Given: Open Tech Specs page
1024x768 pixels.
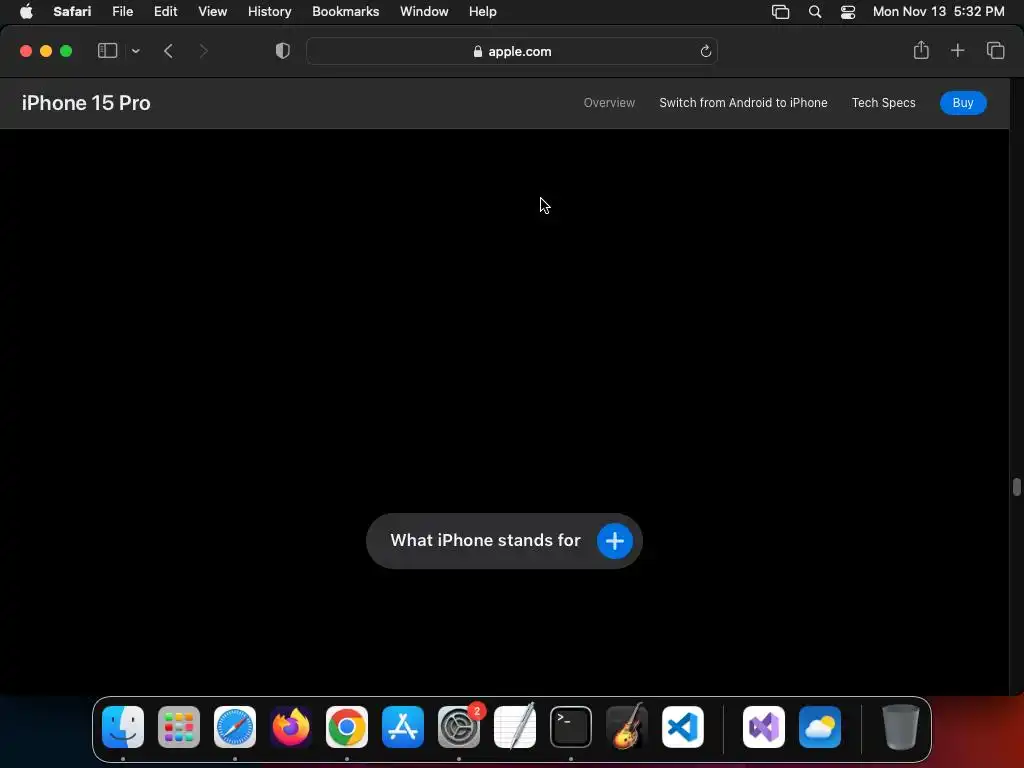Looking at the screenshot, I should point(883,103).
